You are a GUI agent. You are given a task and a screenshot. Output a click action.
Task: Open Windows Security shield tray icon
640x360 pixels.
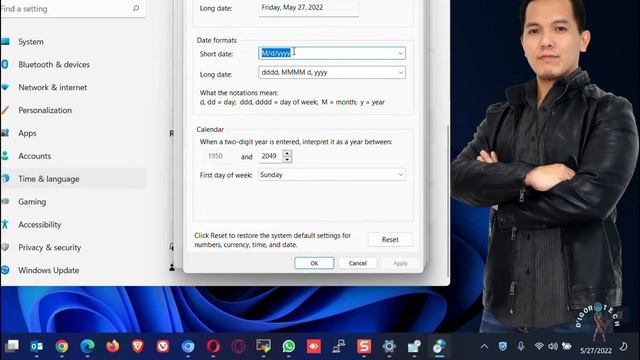click(x=503, y=346)
